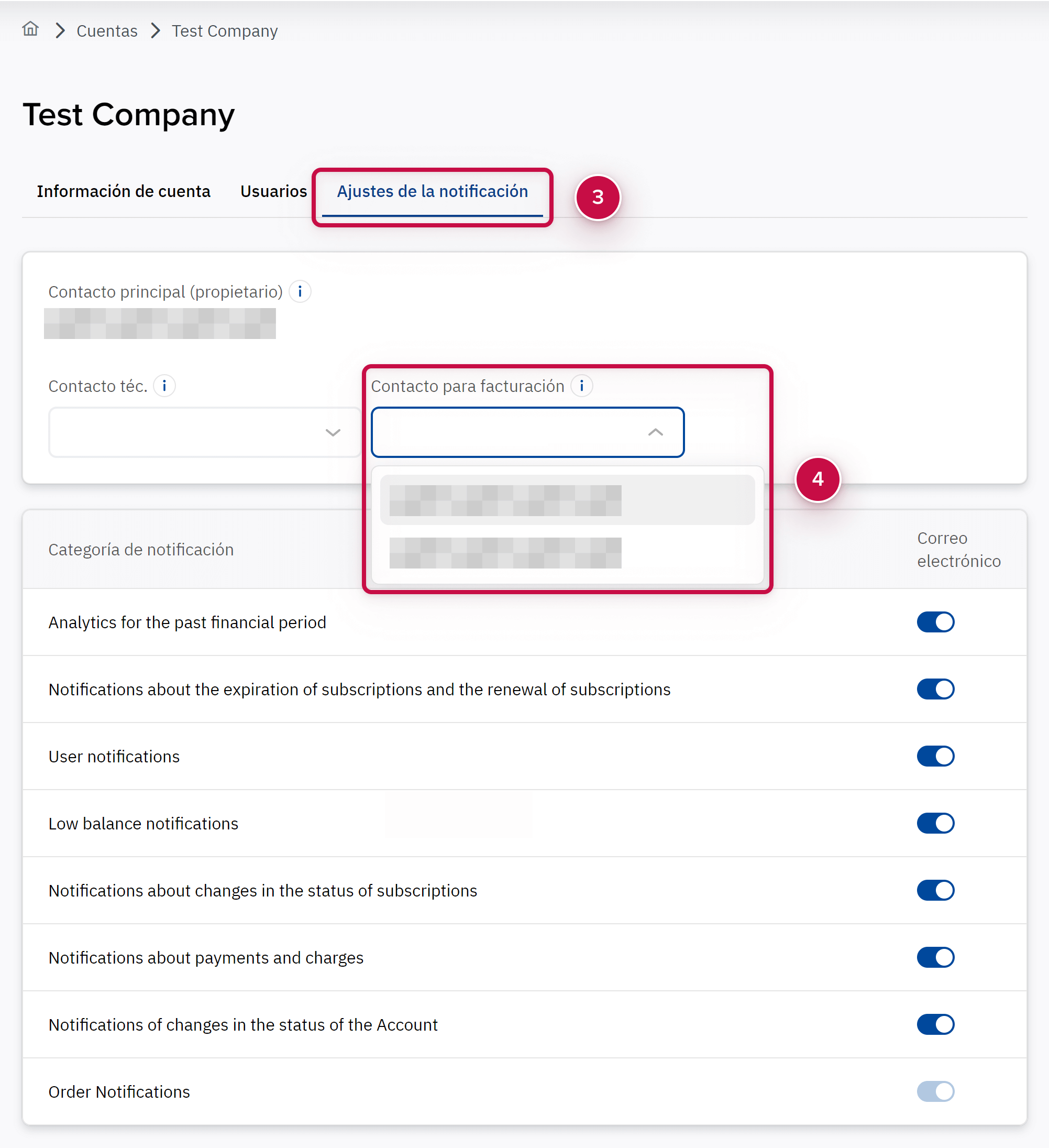
Task: Choose the second billing contact option
Action: pos(567,553)
